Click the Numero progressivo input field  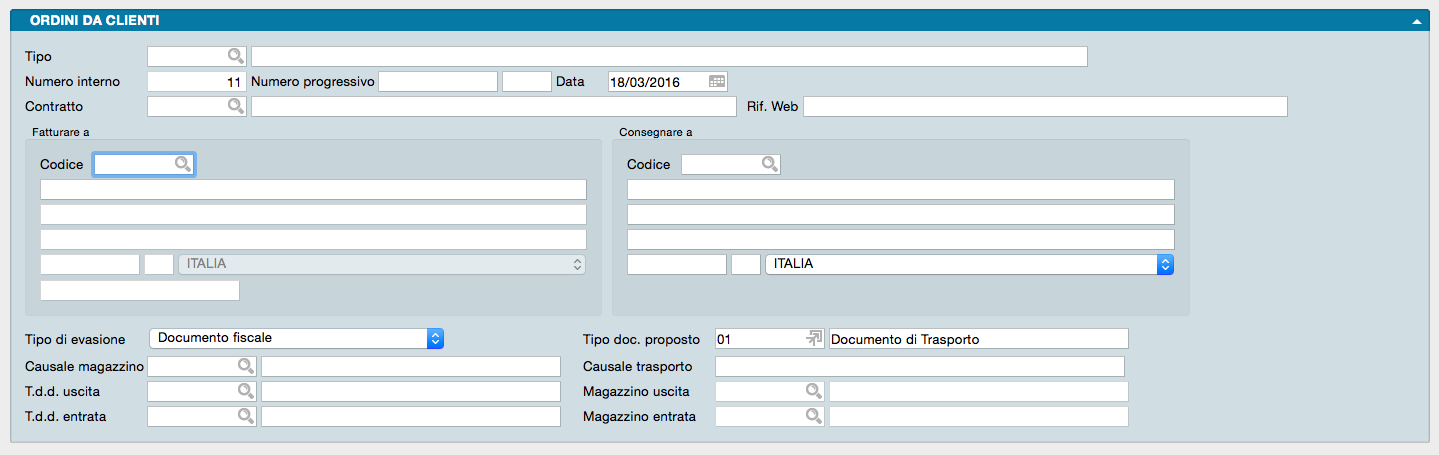point(437,82)
